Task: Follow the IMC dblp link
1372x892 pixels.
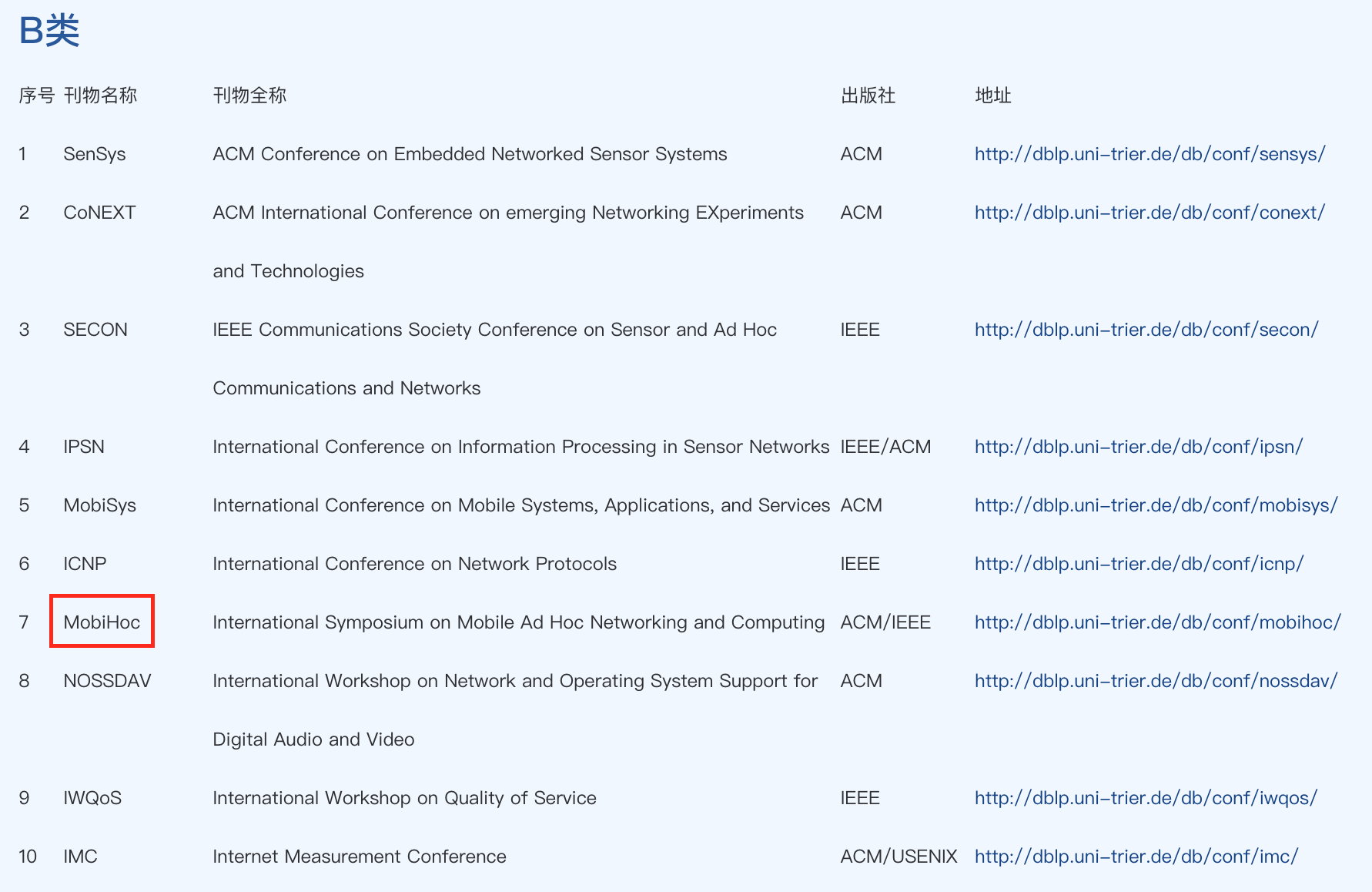Action: click(1136, 857)
